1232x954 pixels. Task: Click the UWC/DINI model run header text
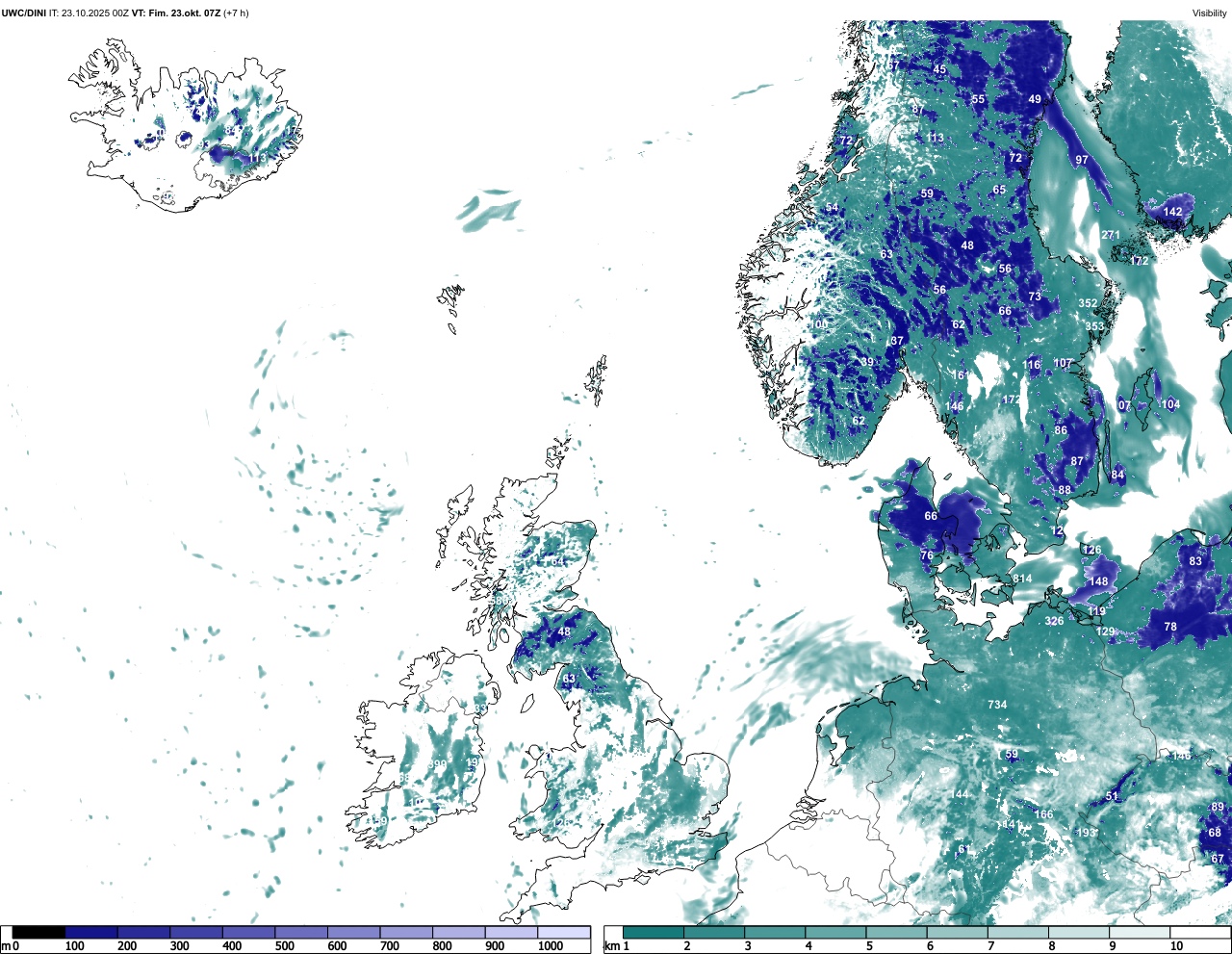[125, 13]
